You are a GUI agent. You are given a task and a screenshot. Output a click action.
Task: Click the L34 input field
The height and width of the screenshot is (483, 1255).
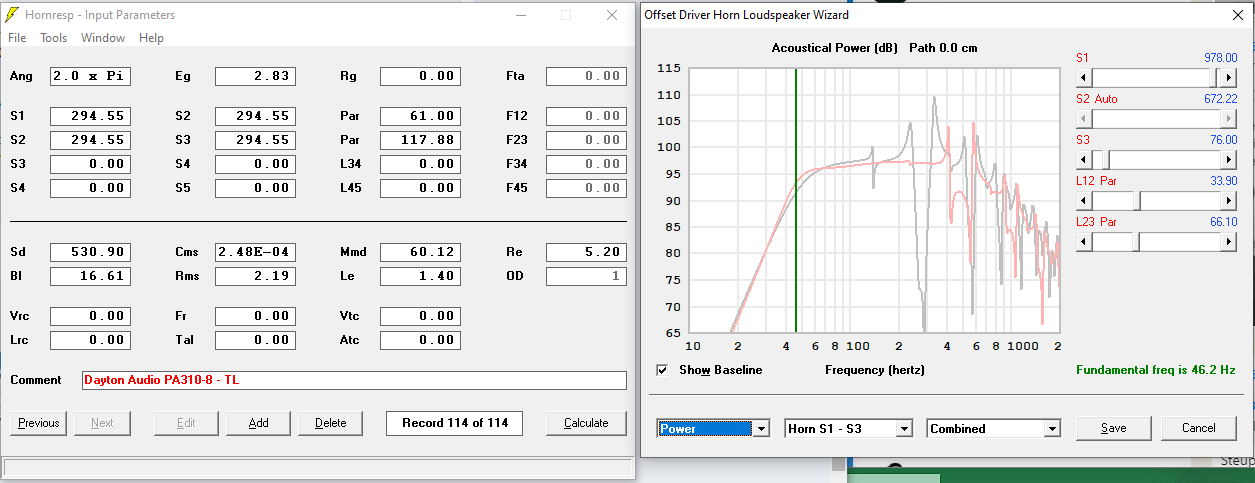[420, 164]
